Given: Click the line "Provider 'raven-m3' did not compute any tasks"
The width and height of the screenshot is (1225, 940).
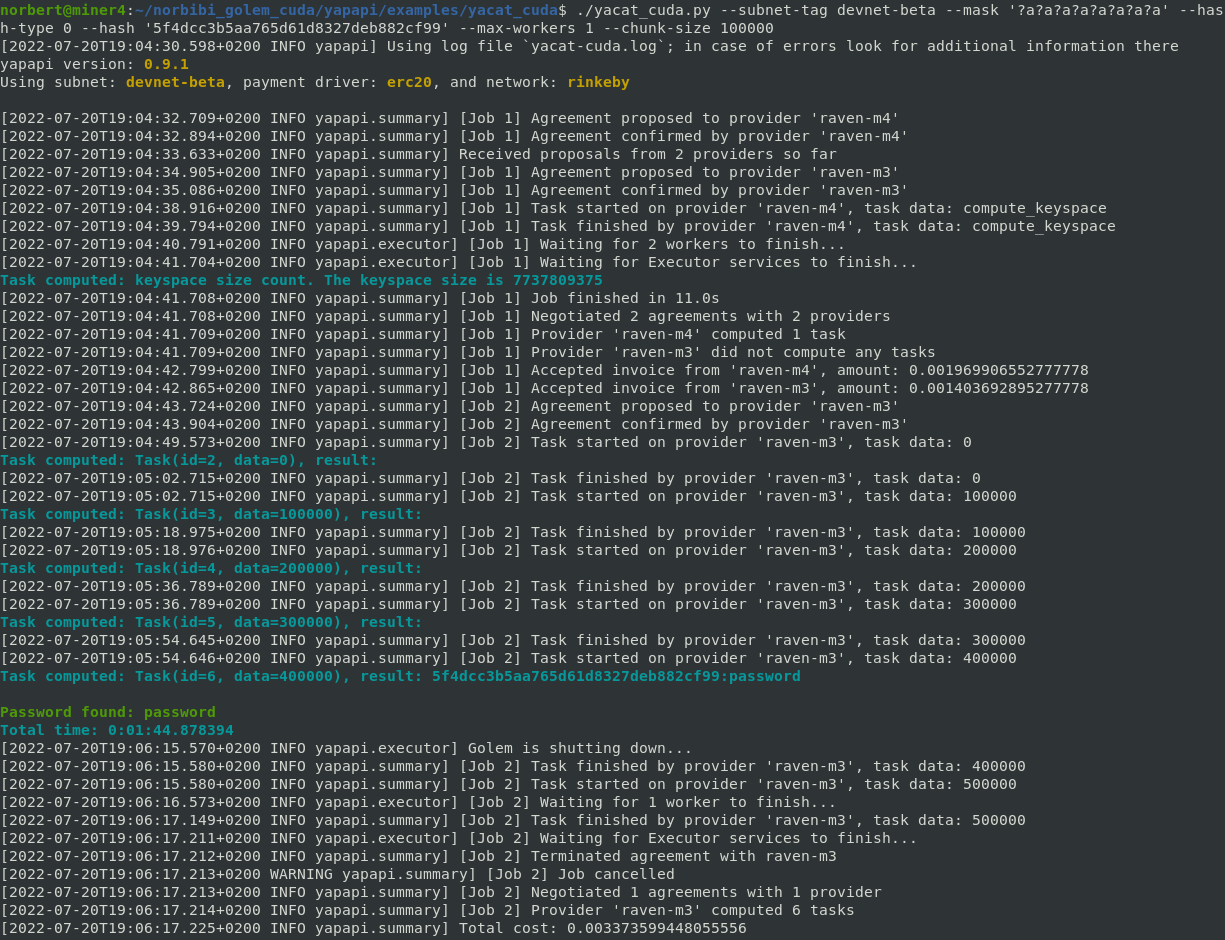Looking at the screenshot, I should point(468,352).
